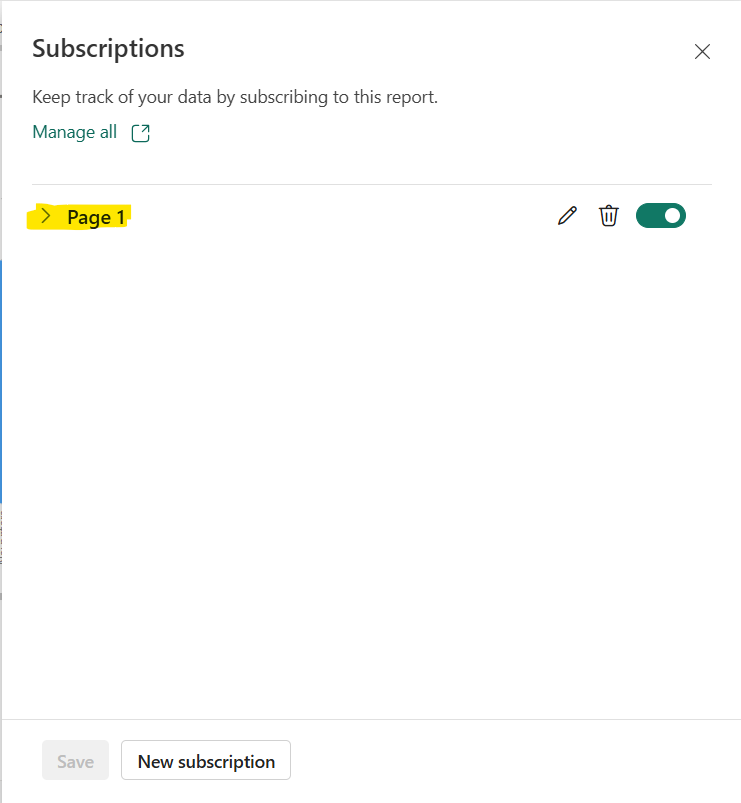The height and width of the screenshot is (803, 741).
Task: Edit the Page 1 subscription using pencil icon
Action: 567,215
